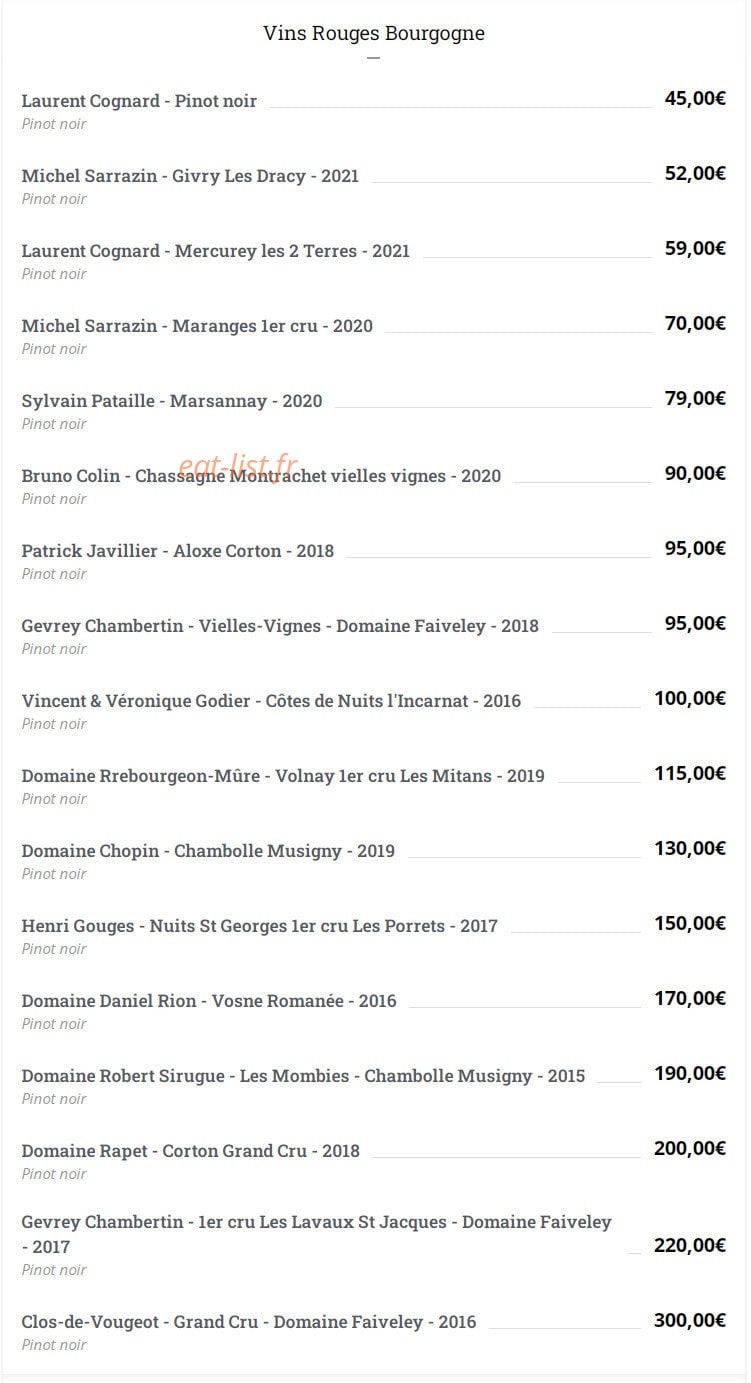Select Laurent Cognard Pinot noir wine

139,101
